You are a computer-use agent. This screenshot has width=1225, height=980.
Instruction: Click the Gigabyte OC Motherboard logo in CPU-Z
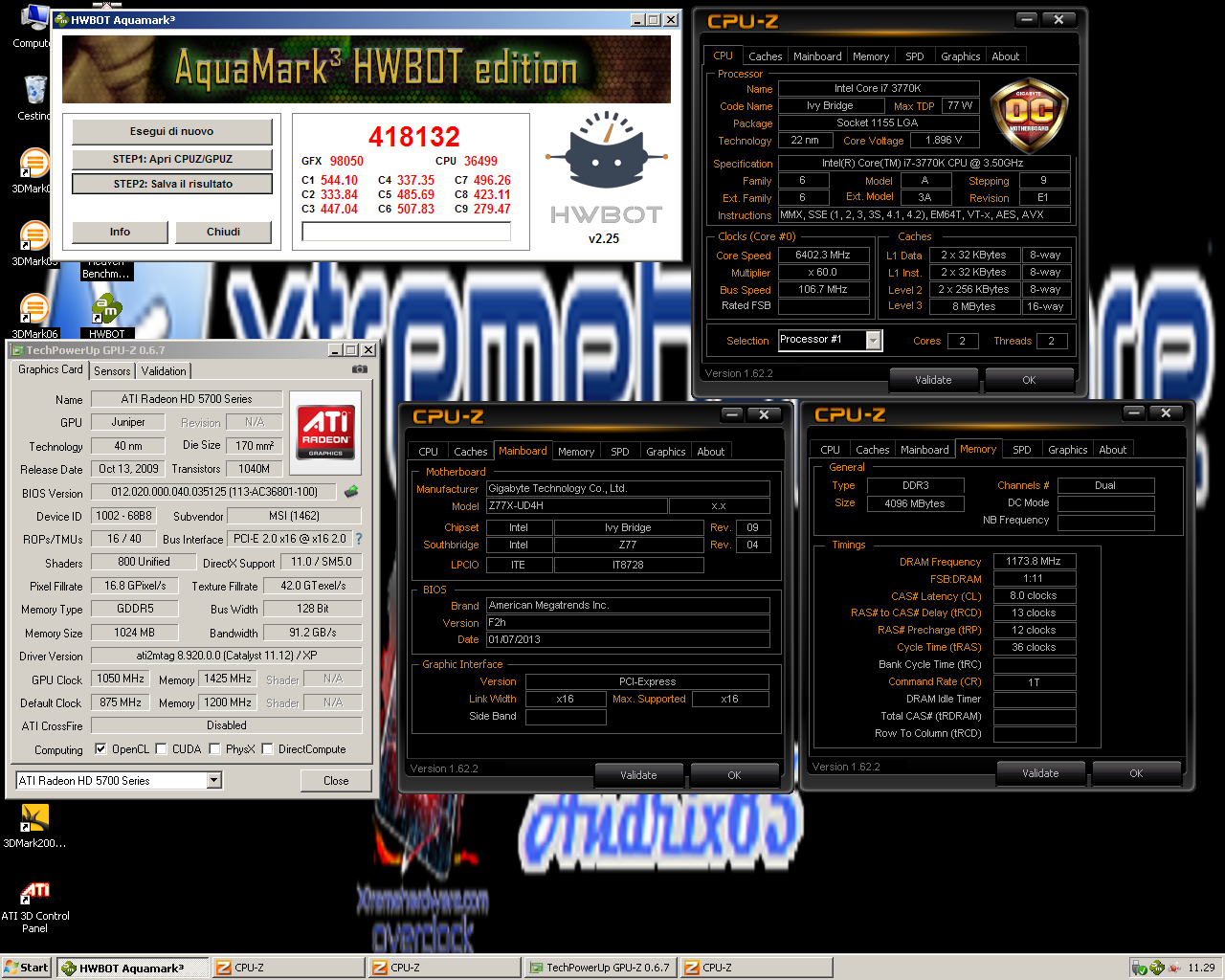point(1029,115)
